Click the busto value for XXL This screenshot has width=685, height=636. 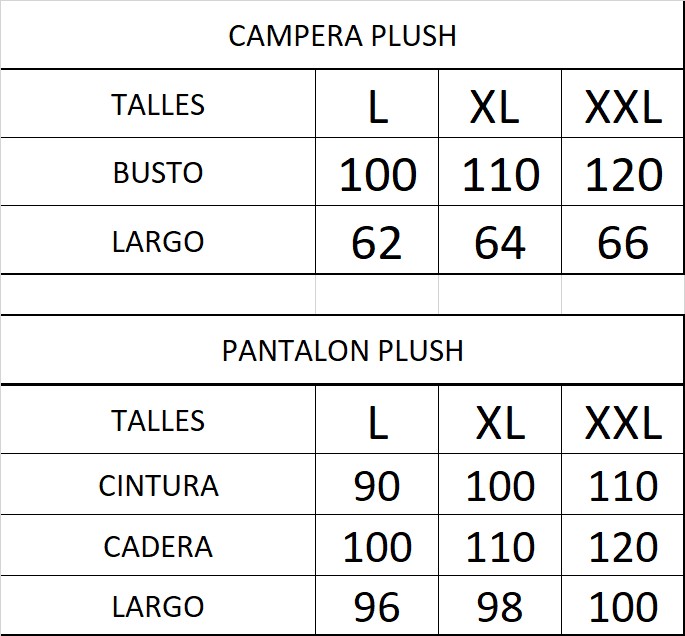[x=623, y=176]
